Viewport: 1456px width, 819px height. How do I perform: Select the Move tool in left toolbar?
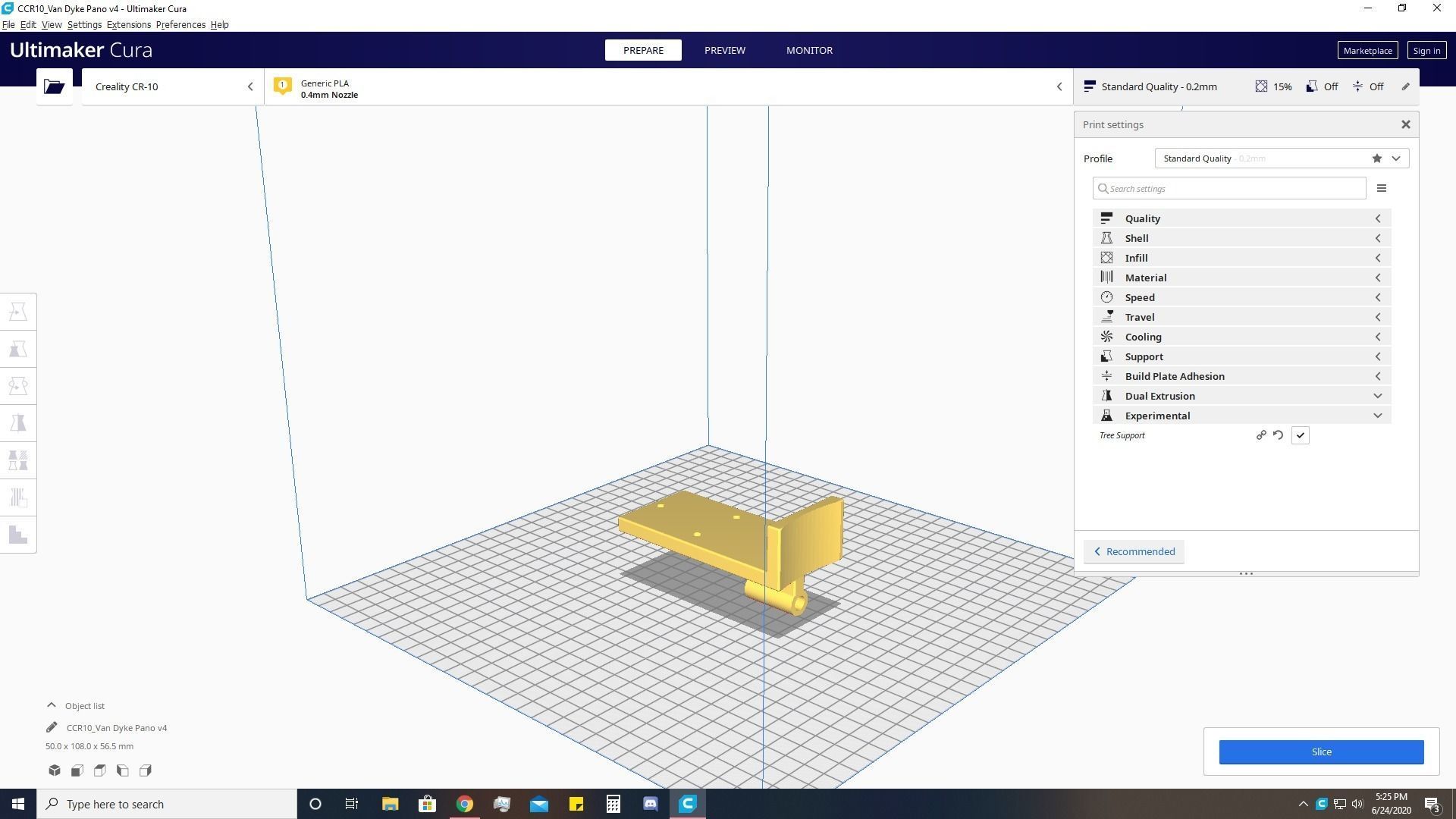[18, 312]
